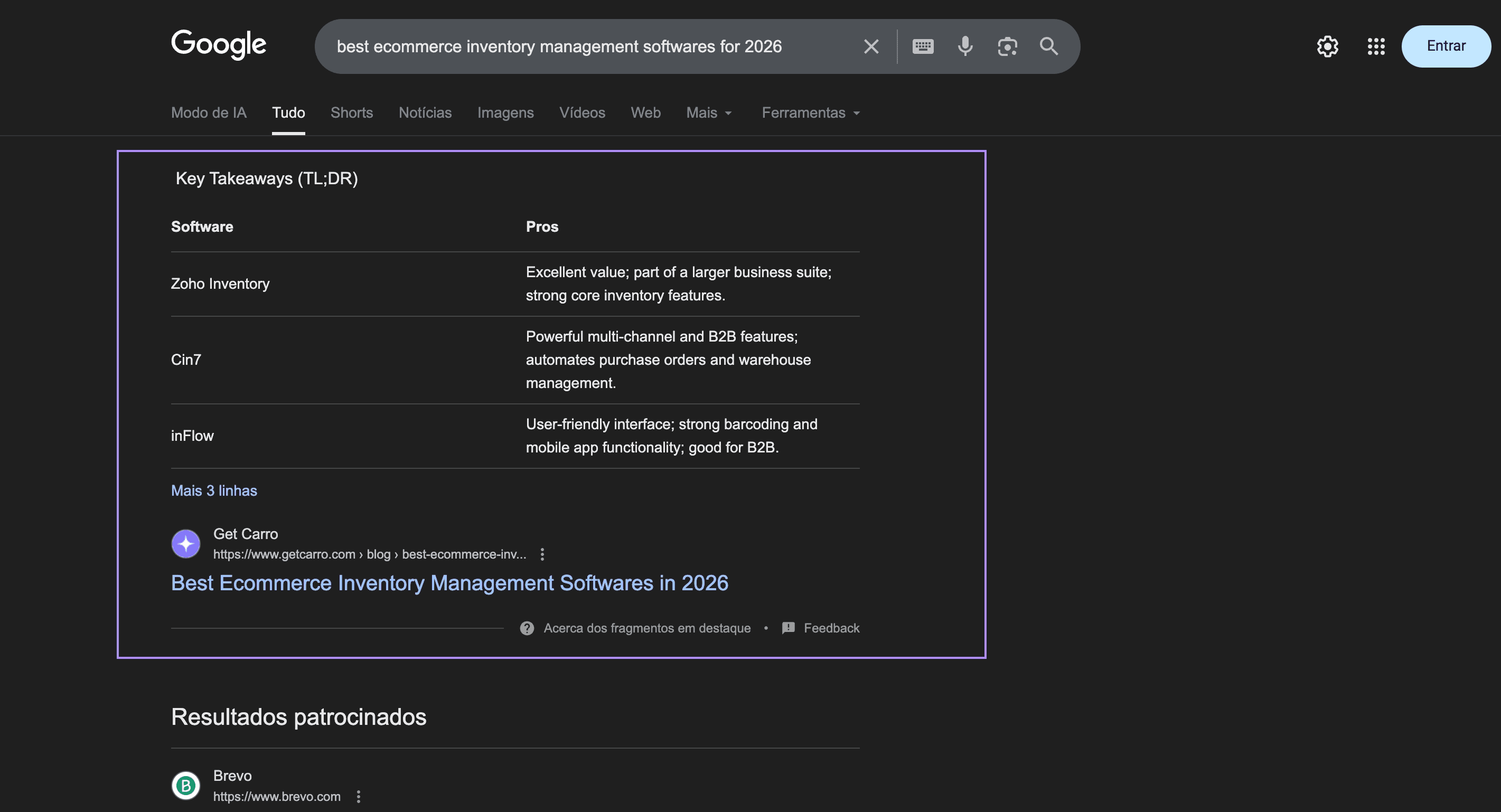Open options menu for Get Carro result

pos(542,554)
